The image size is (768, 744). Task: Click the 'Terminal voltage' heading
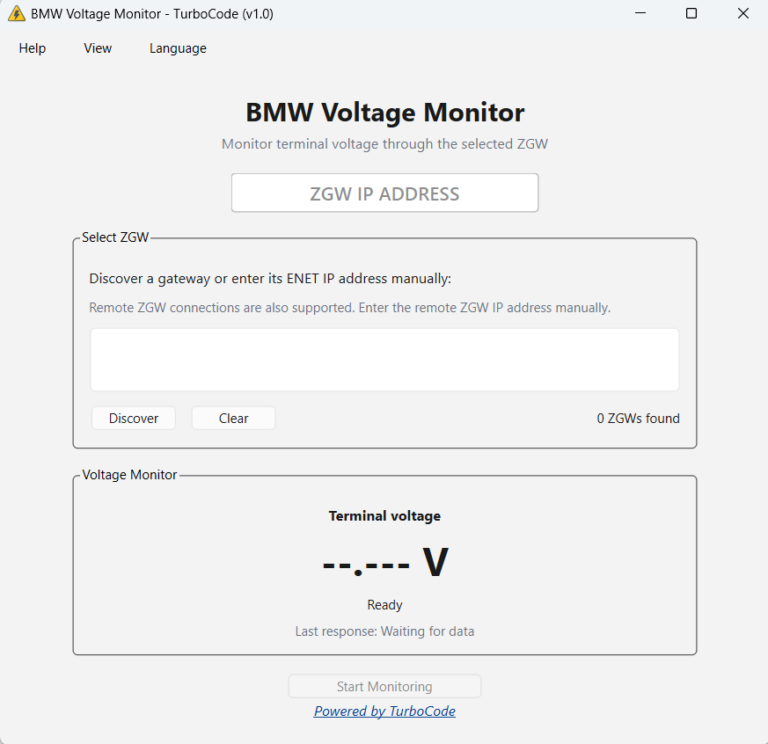pos(384,516)
